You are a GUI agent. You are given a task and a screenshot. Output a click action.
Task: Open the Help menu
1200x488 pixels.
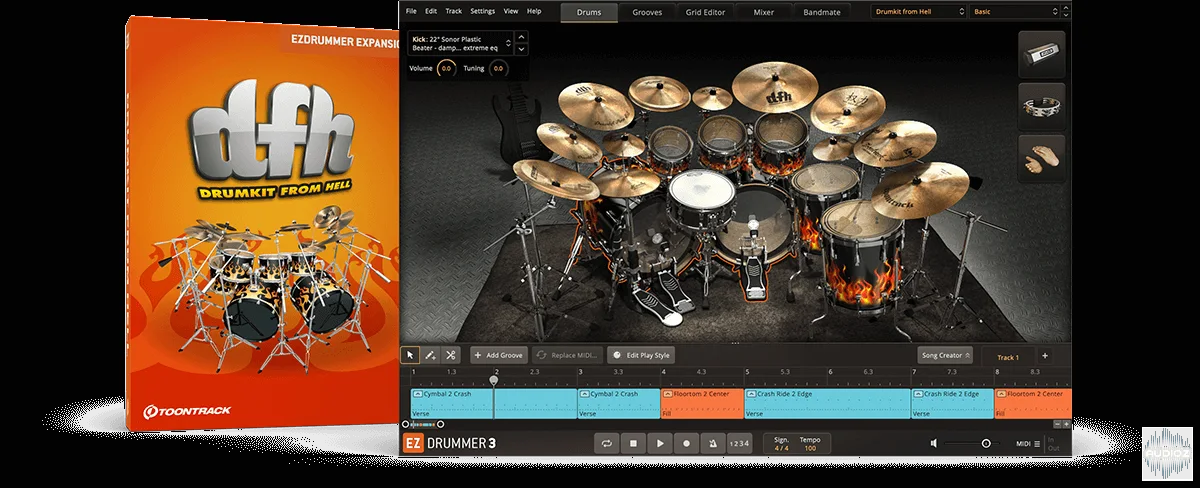(x=534, y=11)
